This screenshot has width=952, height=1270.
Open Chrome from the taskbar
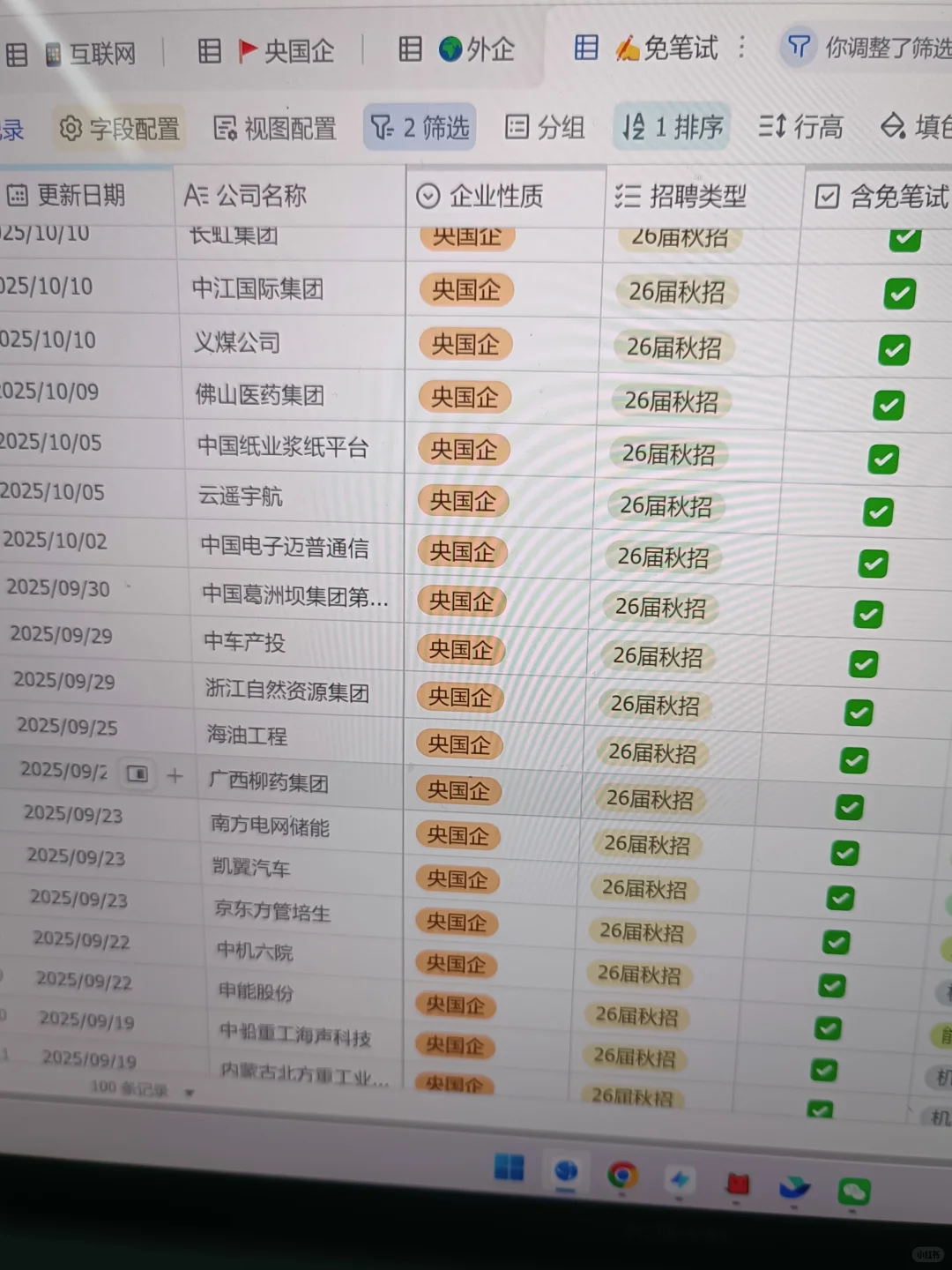tap(622, 1175)
